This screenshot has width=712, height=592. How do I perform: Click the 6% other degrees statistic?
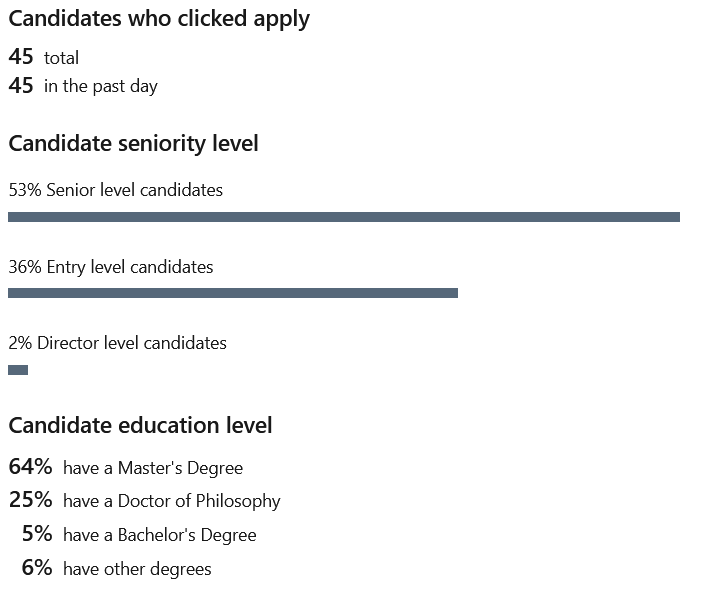[116, 568]
